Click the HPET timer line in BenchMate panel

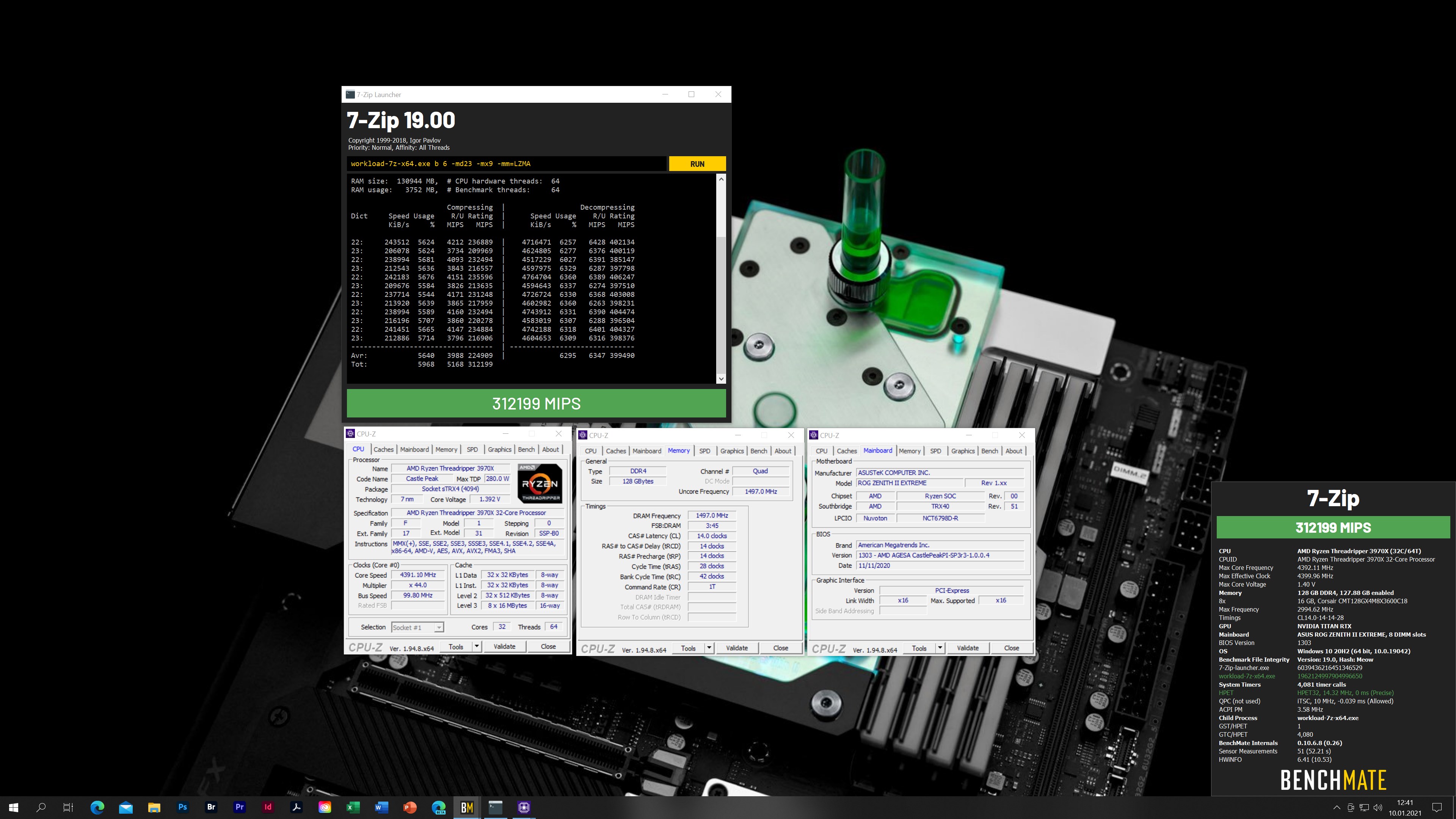click(1306, 692)
